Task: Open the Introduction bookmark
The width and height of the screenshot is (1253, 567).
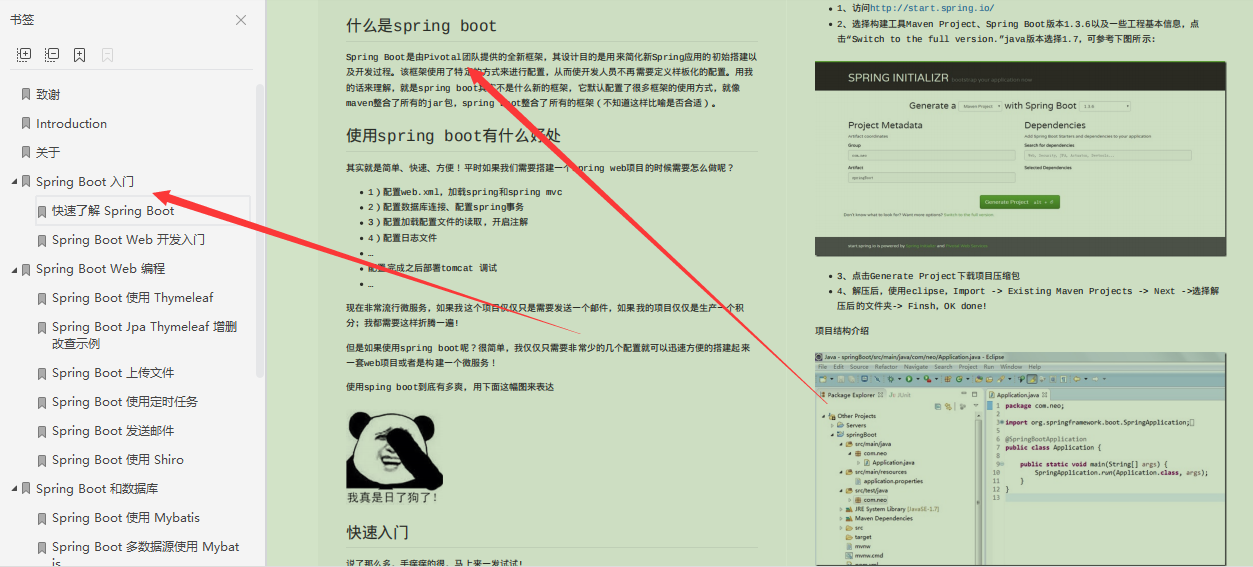Action: click(x=71, y=124)
